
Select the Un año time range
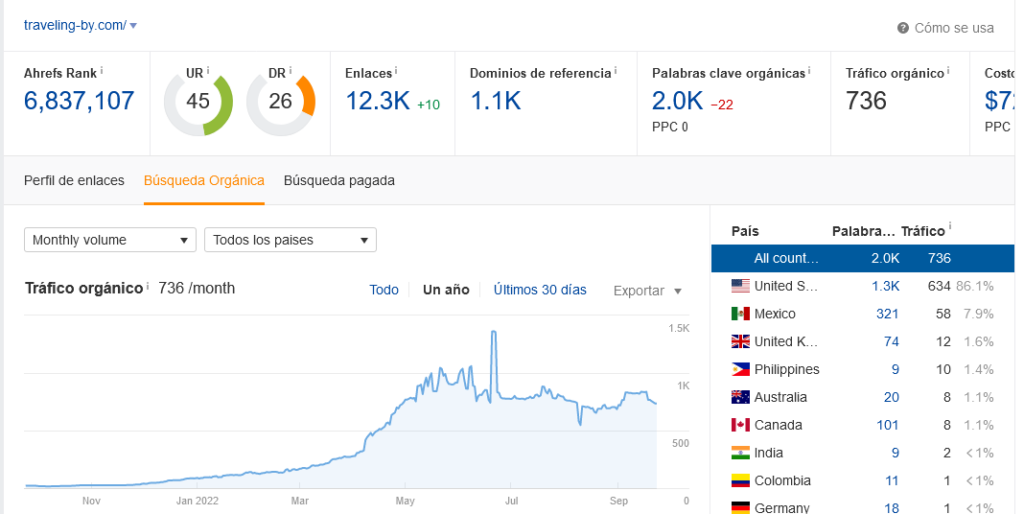click(x=446, y=290)
